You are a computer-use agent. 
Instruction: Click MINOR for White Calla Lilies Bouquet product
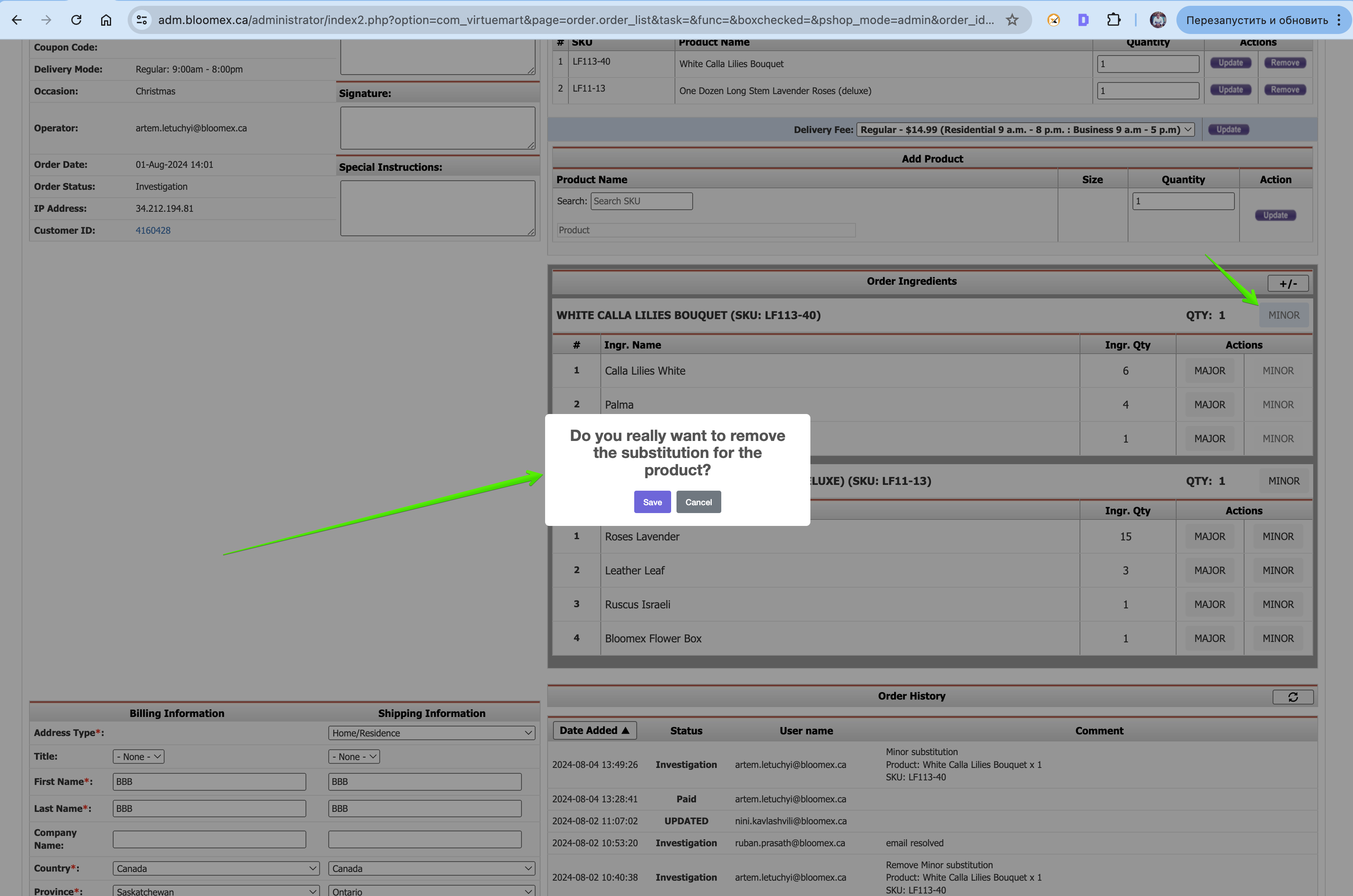coord(1284,315)
